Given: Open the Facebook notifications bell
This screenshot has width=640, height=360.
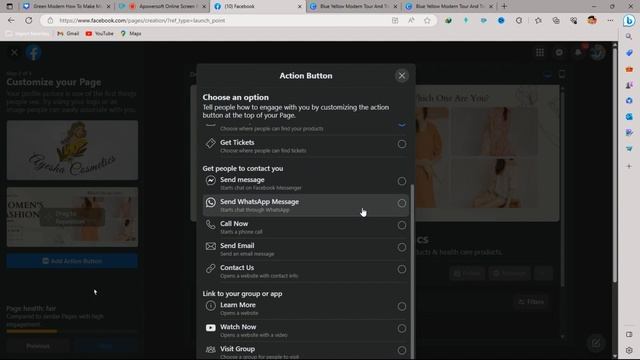Looking at the screenshot, I should 578,52.
